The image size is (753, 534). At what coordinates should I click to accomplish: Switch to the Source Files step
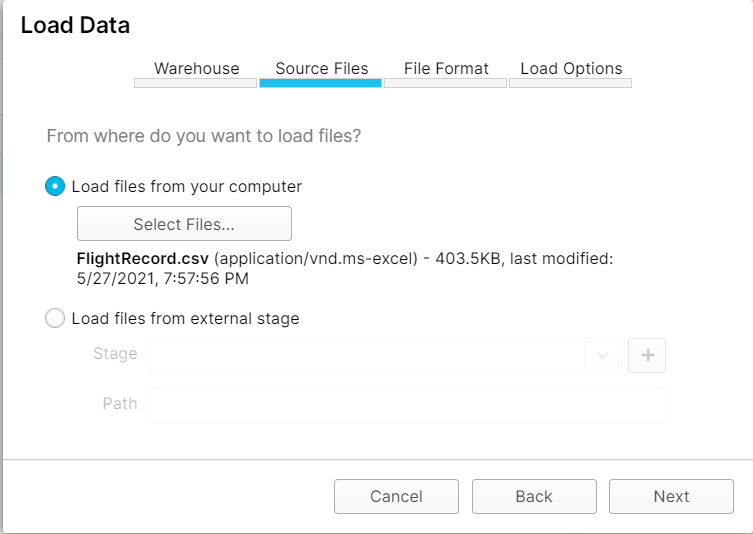coord(322,68)
